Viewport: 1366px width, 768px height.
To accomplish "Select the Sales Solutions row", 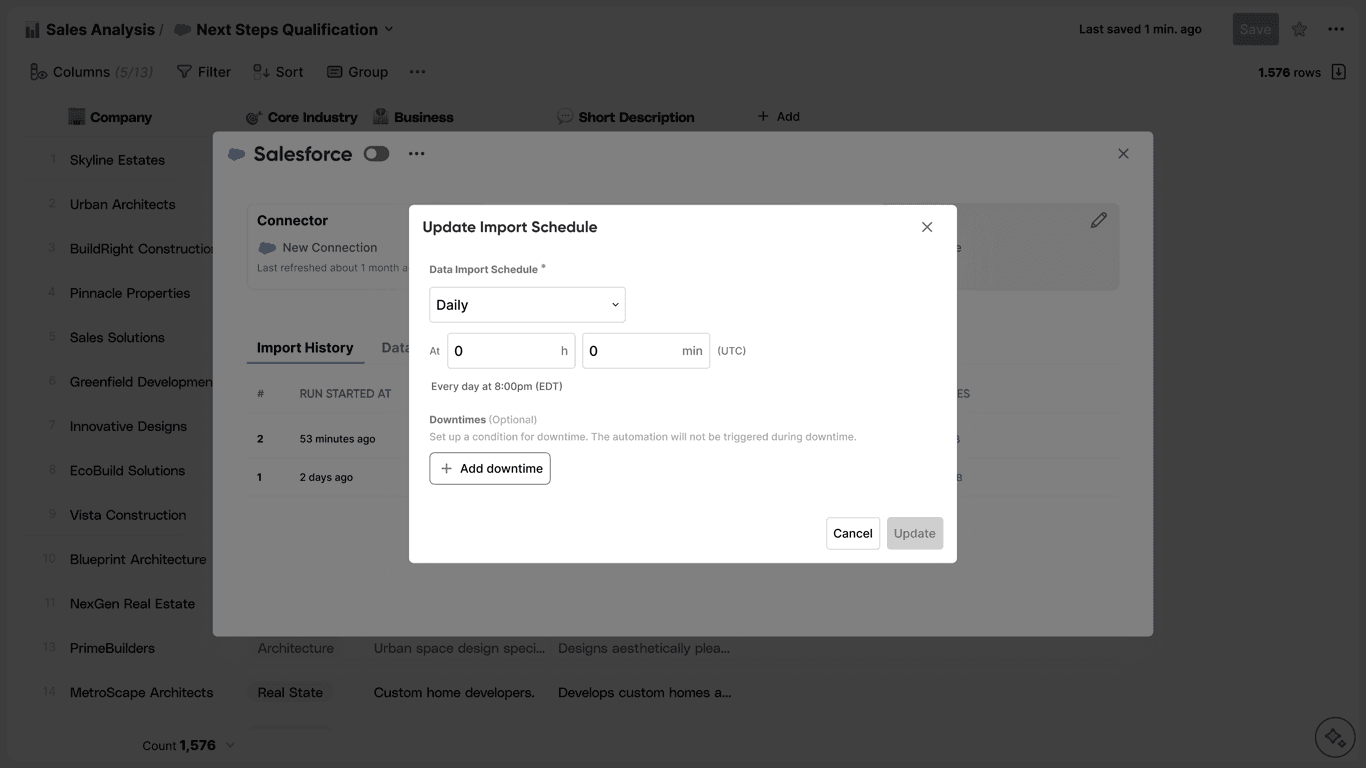I will (117, 337).
